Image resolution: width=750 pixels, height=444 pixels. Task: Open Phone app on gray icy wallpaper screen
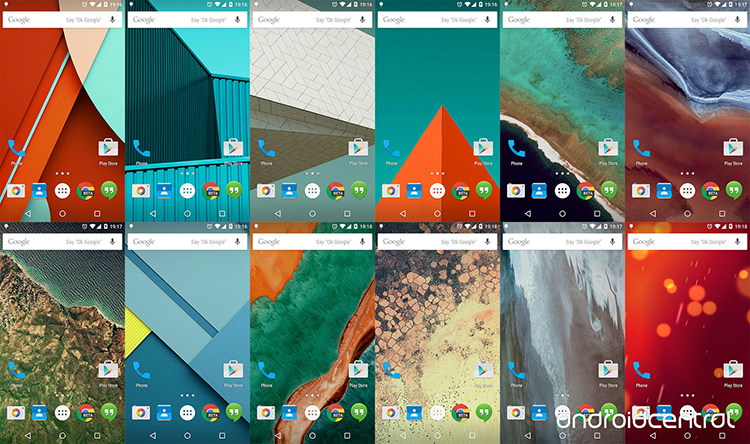517,370
